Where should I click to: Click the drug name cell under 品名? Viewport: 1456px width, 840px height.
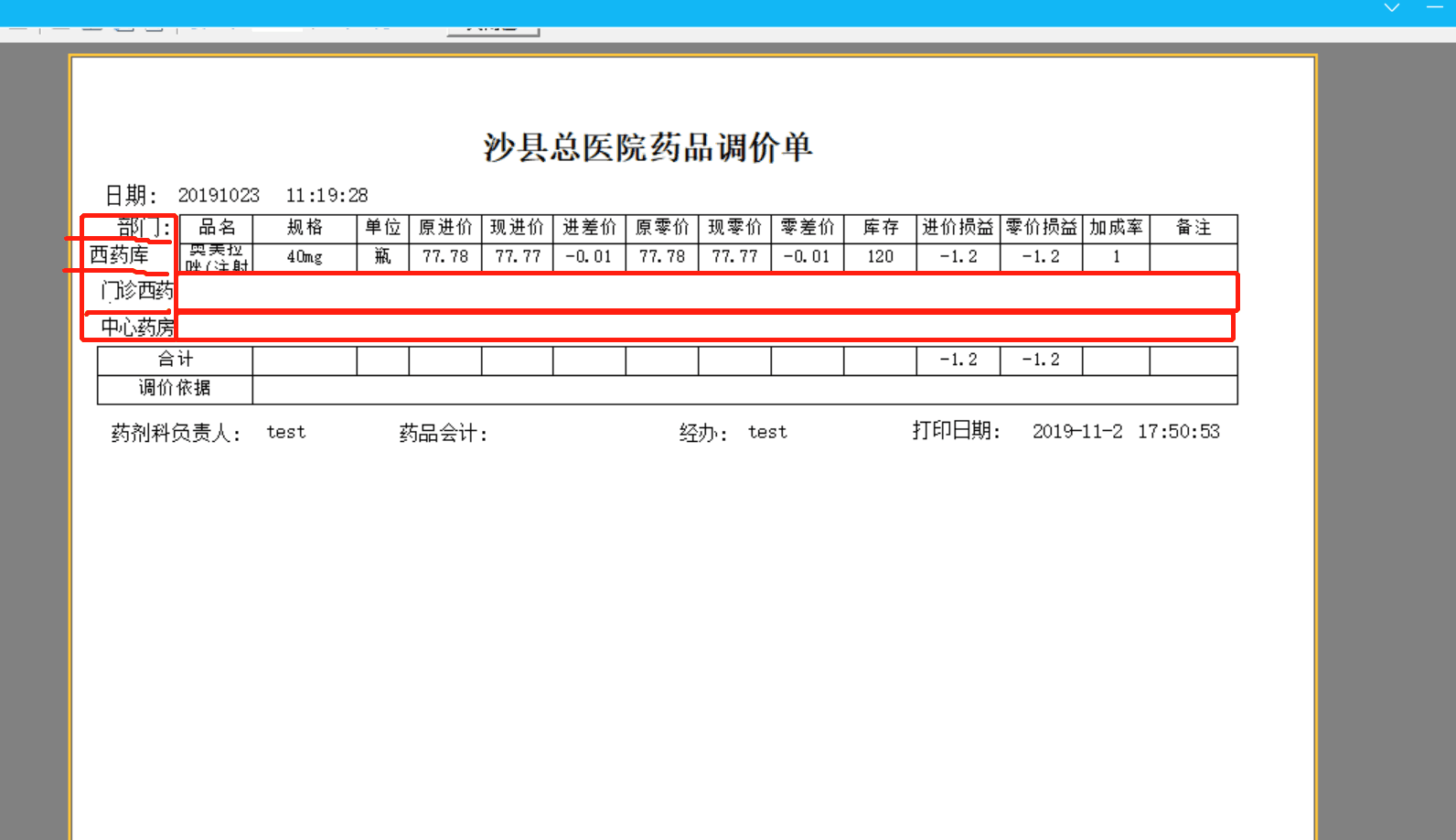coord(217,257)
